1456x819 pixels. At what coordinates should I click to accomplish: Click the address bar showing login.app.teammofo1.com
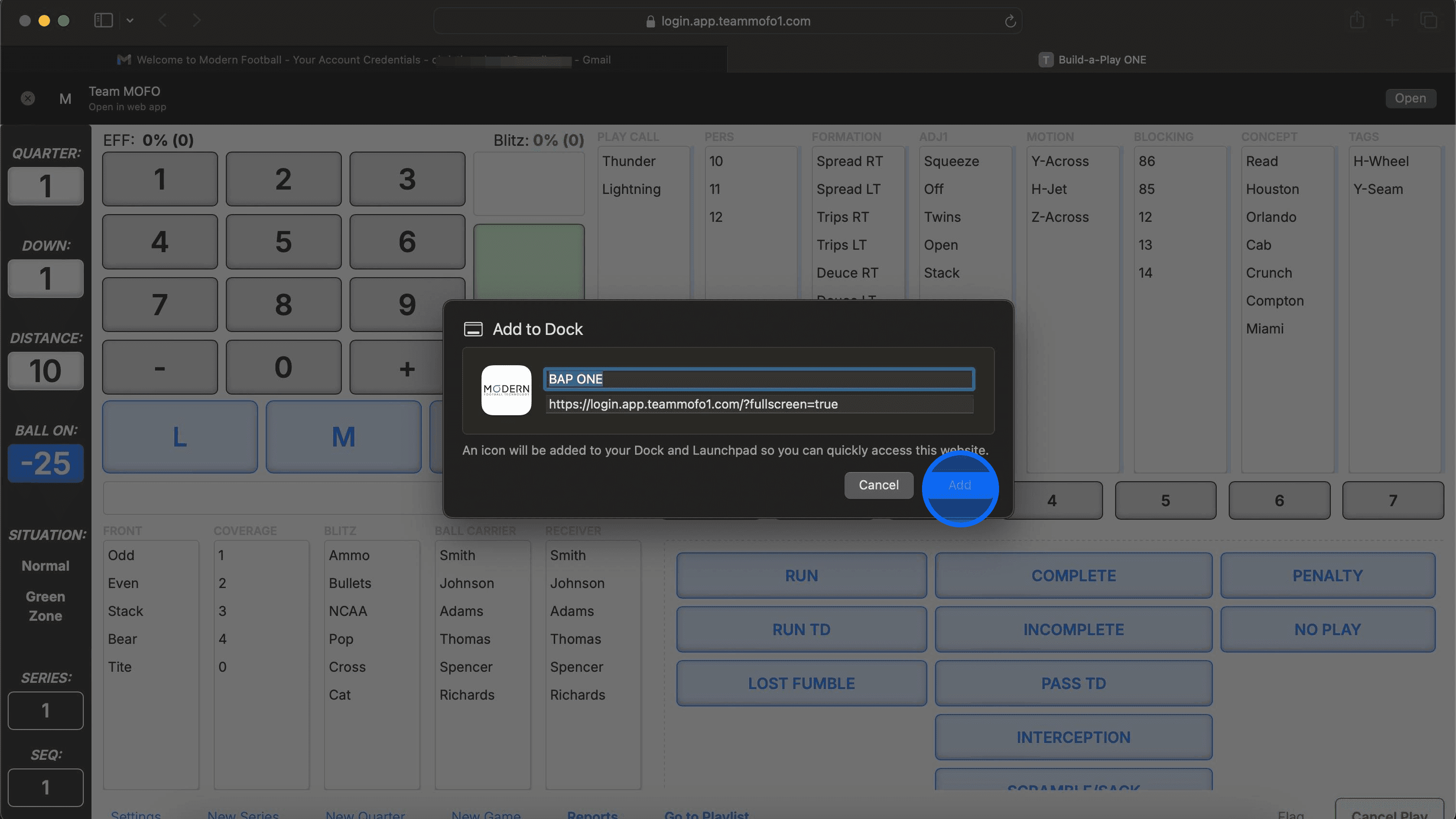tap(728, 21)
